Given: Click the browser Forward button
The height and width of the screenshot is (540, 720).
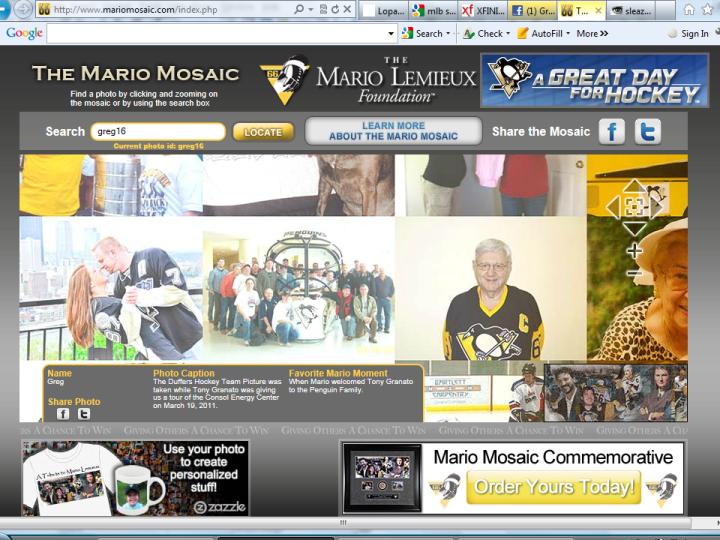Looking at the screenshot, I should click(x=23, y=9).
